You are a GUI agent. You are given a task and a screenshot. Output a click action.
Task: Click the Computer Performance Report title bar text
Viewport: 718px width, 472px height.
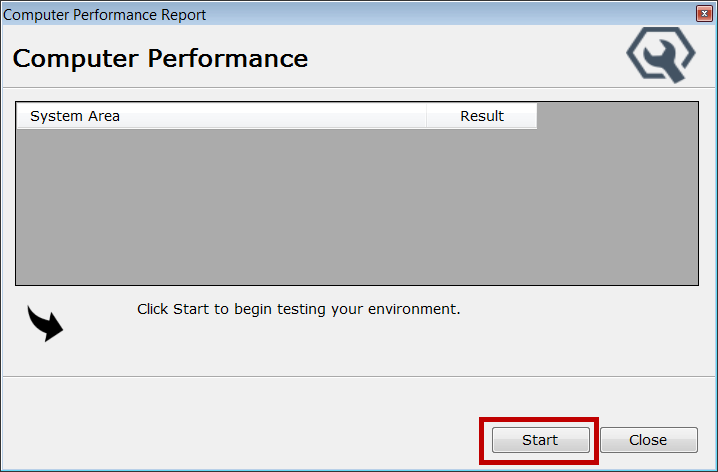105,15
